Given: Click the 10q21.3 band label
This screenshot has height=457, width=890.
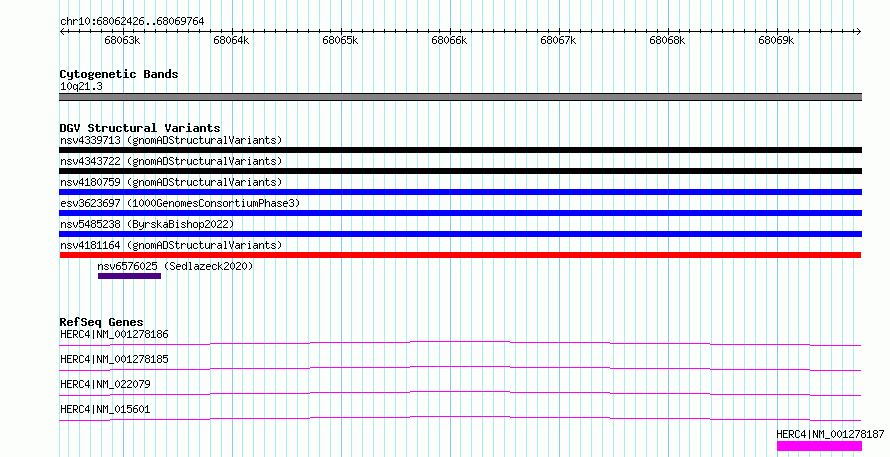Looking at the screenshot, I should pyautogui.click(x=81, y=87).
